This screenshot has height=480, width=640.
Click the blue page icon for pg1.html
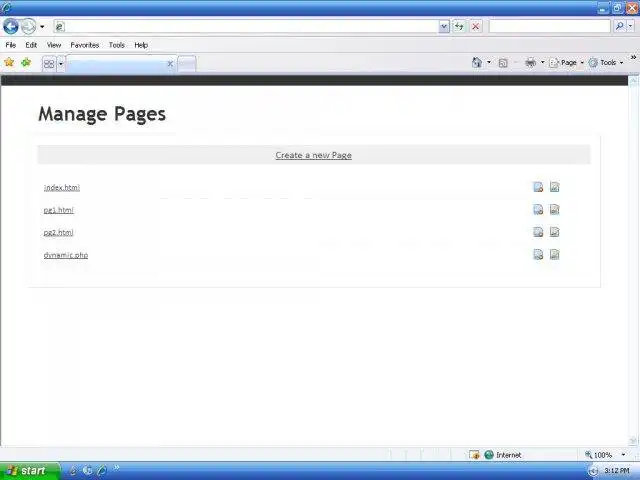(538, 209)
